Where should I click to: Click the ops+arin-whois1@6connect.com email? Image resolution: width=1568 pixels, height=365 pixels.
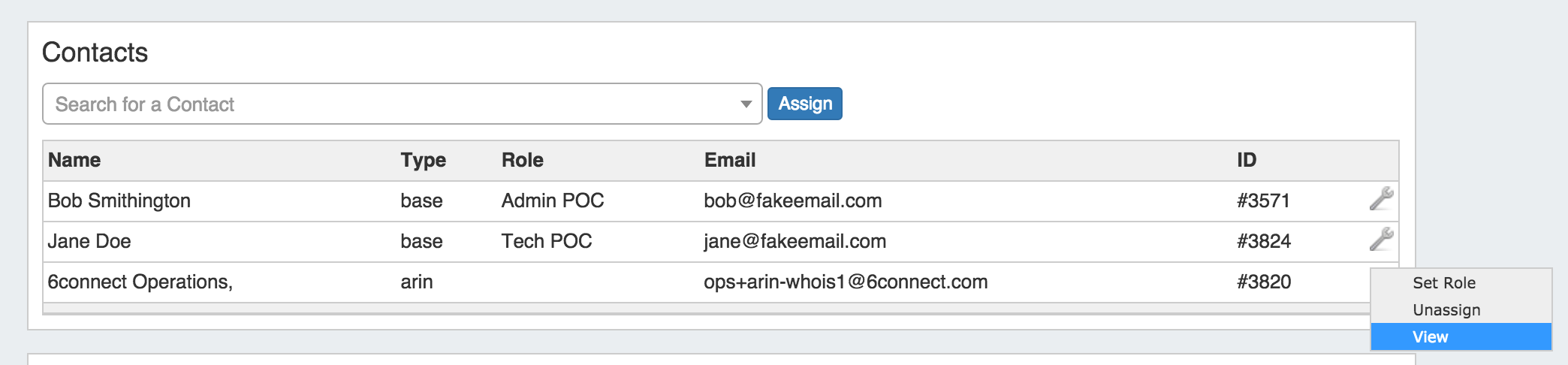pos(845,282)
